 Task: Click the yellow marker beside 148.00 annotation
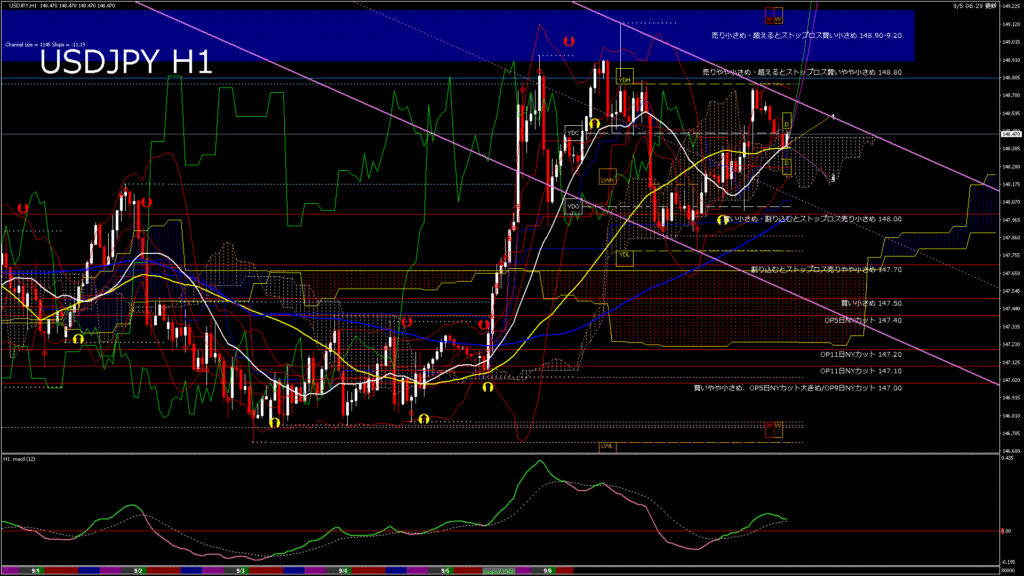pyautogui.click(x=722, y=218)
